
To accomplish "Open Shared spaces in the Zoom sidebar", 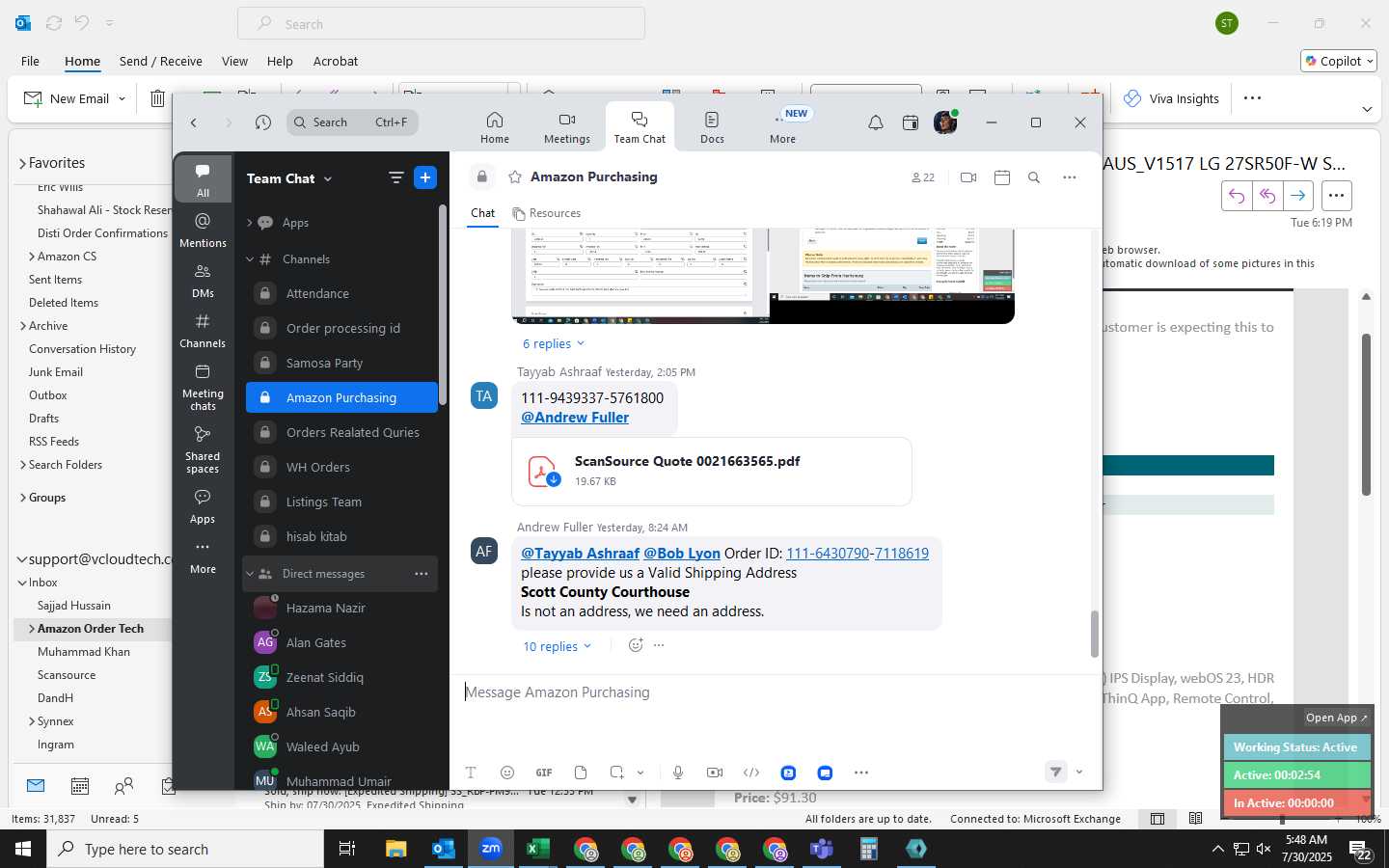I will tap(203, 449).
